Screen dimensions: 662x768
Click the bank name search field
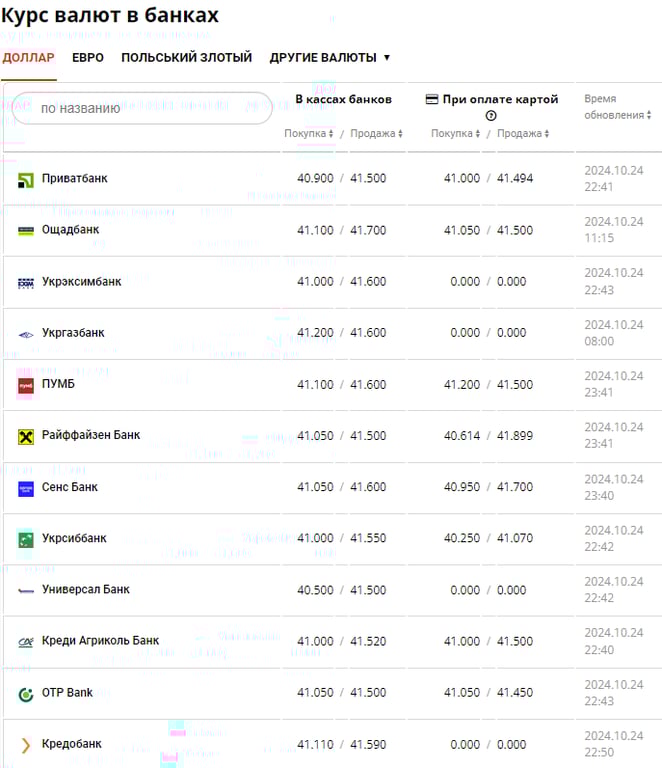(x=142, y=108)
